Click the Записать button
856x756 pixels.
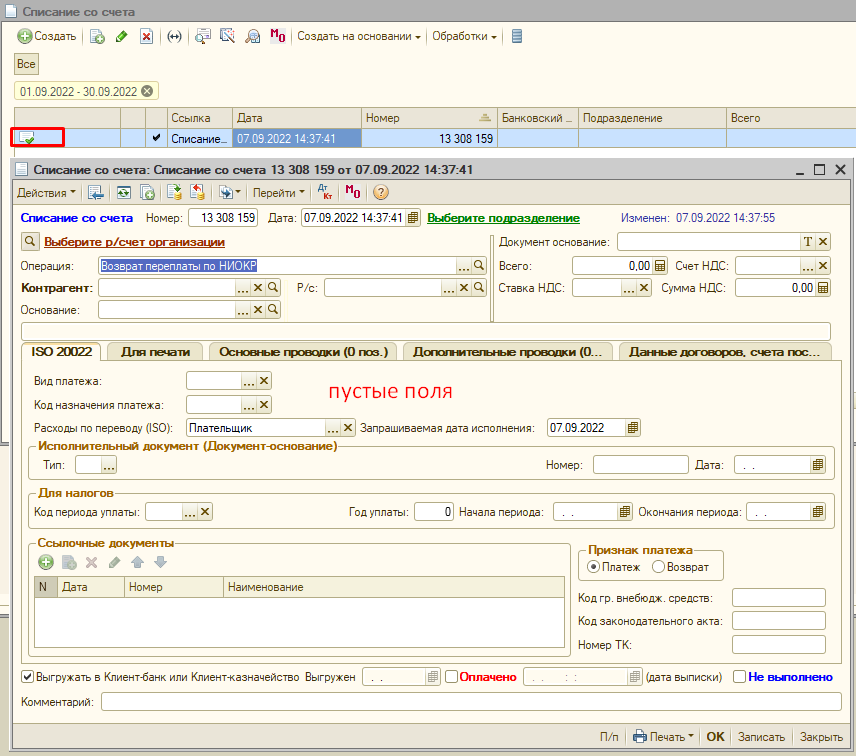click(x=761, y=737)
